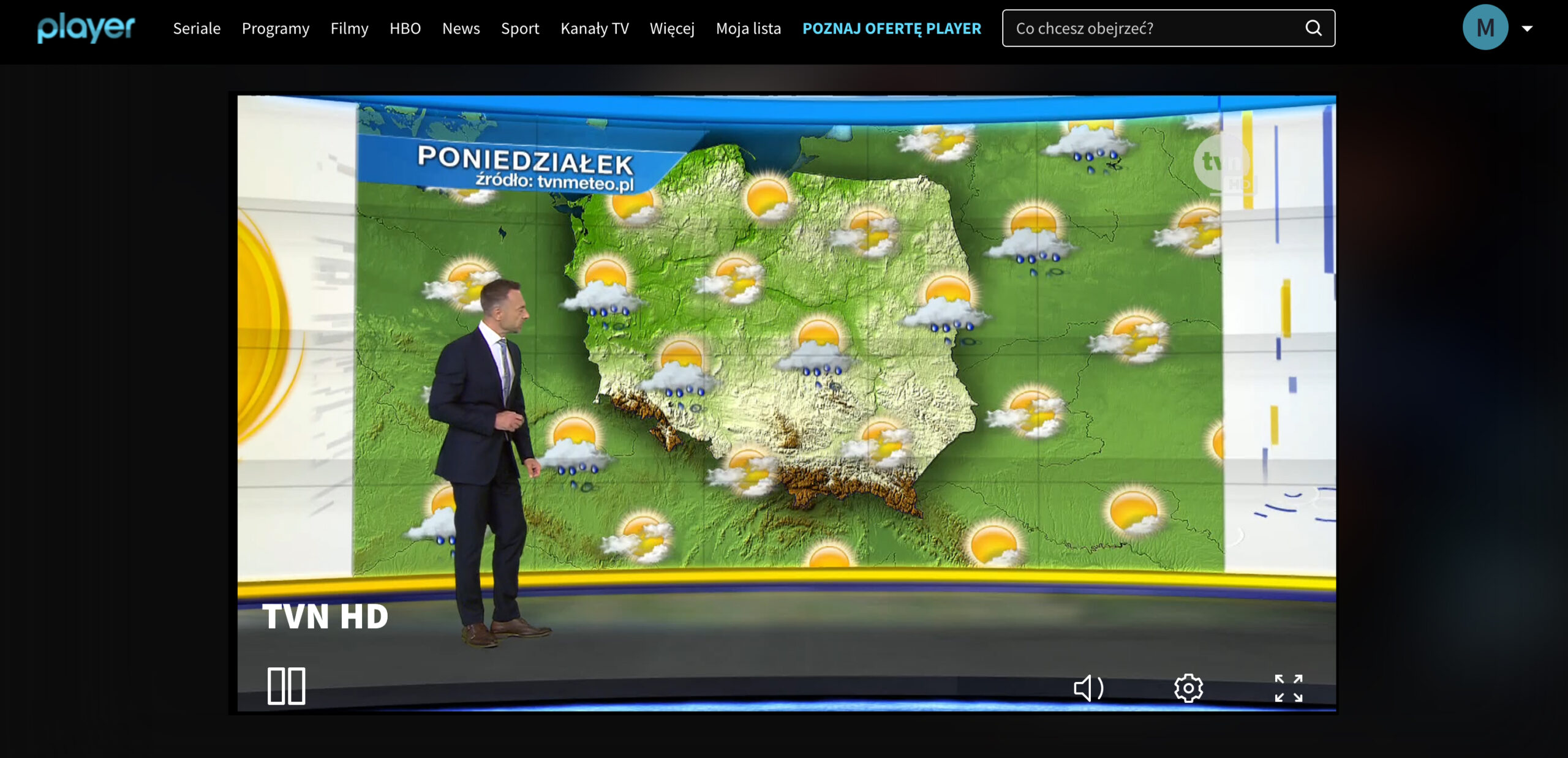This screenshot has width=1568, height=758.
Task: Click the search magnifier icon
Action: tap(1313, 28)
